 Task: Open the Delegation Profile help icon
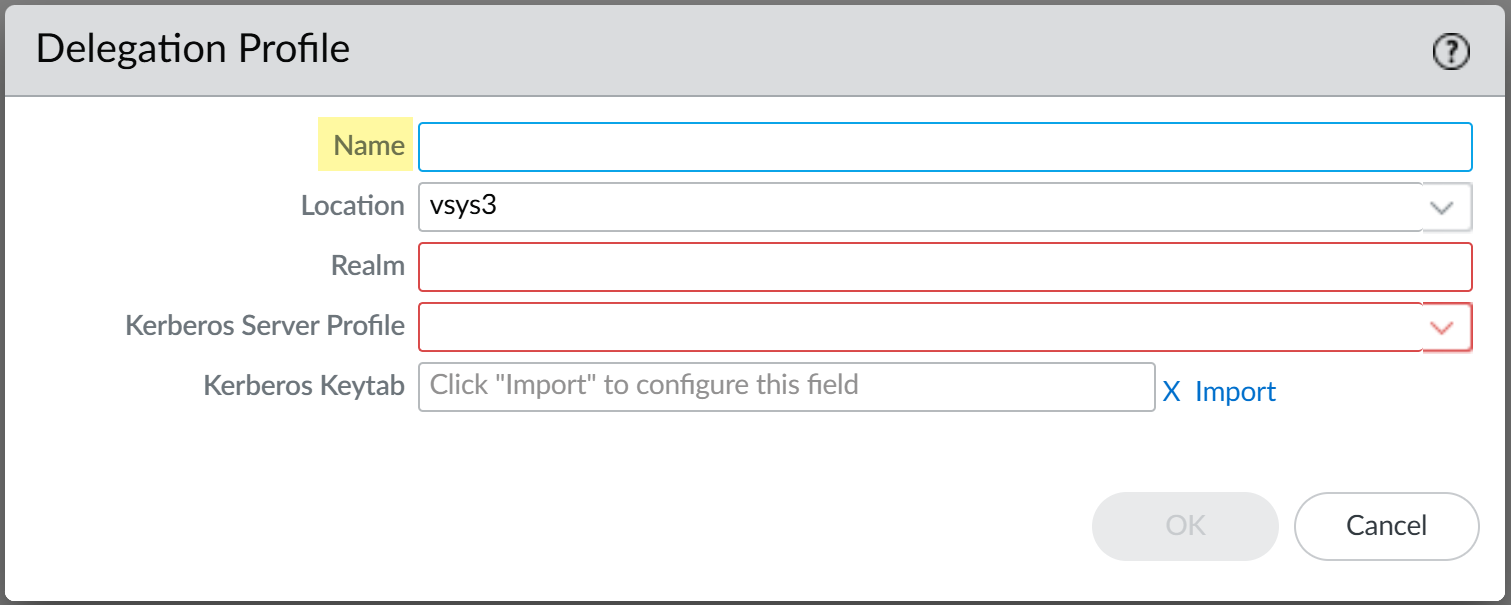click(x=1451, y=52)
